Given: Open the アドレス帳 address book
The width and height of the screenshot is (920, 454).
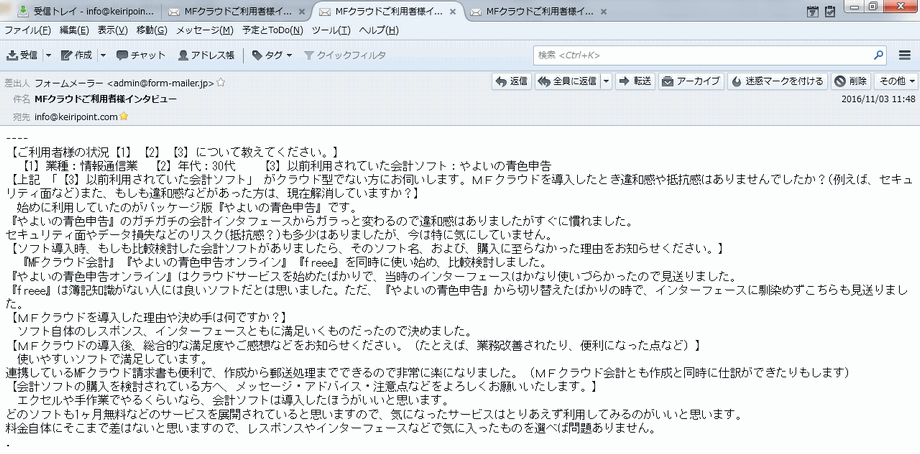Looking at the screenshot, I should (x=206, y=55).
